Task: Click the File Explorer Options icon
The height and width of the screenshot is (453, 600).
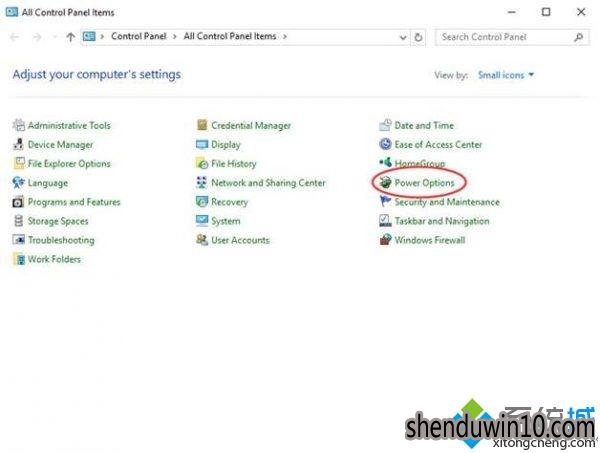Action: 18,163
